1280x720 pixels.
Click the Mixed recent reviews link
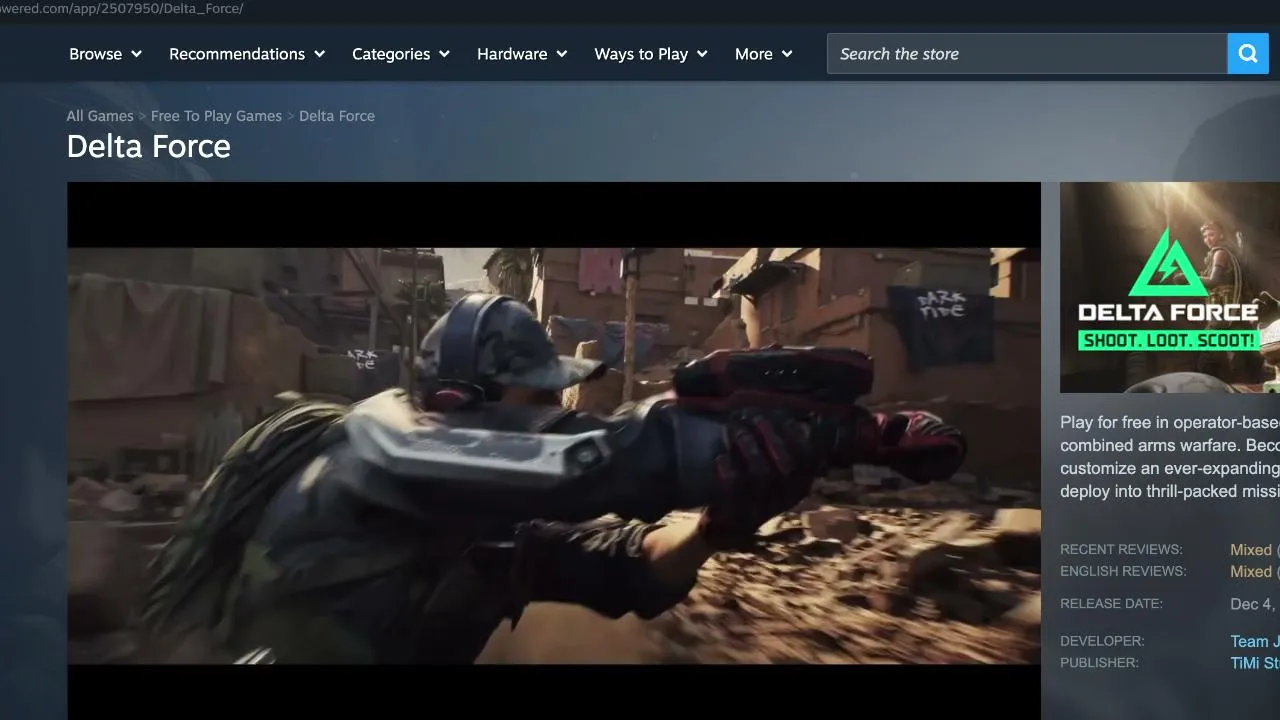click(1252, 550)
